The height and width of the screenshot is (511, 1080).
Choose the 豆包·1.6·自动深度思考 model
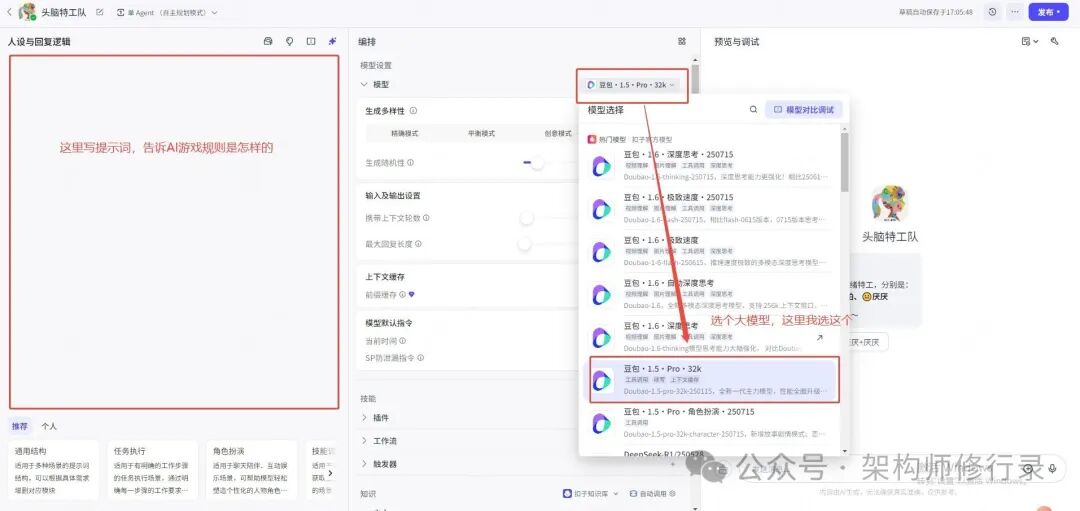click(711, 294)
